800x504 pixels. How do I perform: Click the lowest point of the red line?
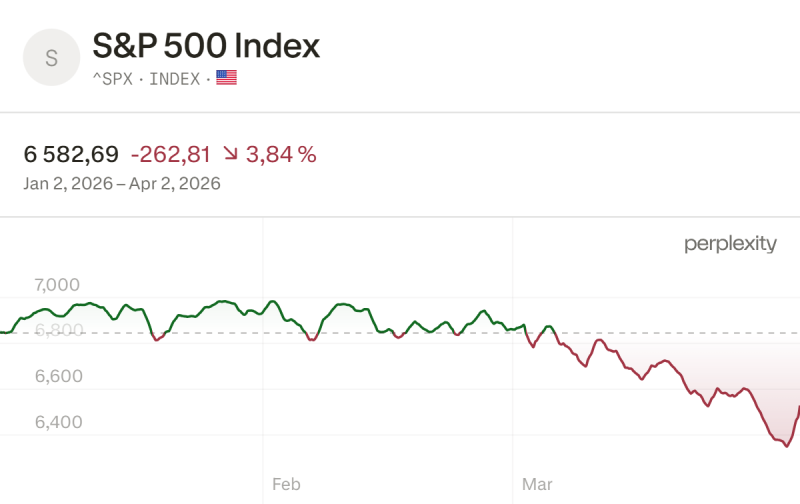pos(786,446)
